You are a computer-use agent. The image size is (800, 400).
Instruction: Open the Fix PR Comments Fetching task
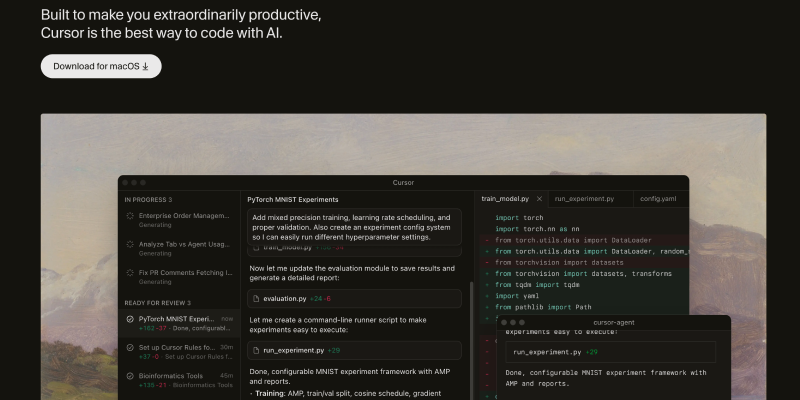179,277
